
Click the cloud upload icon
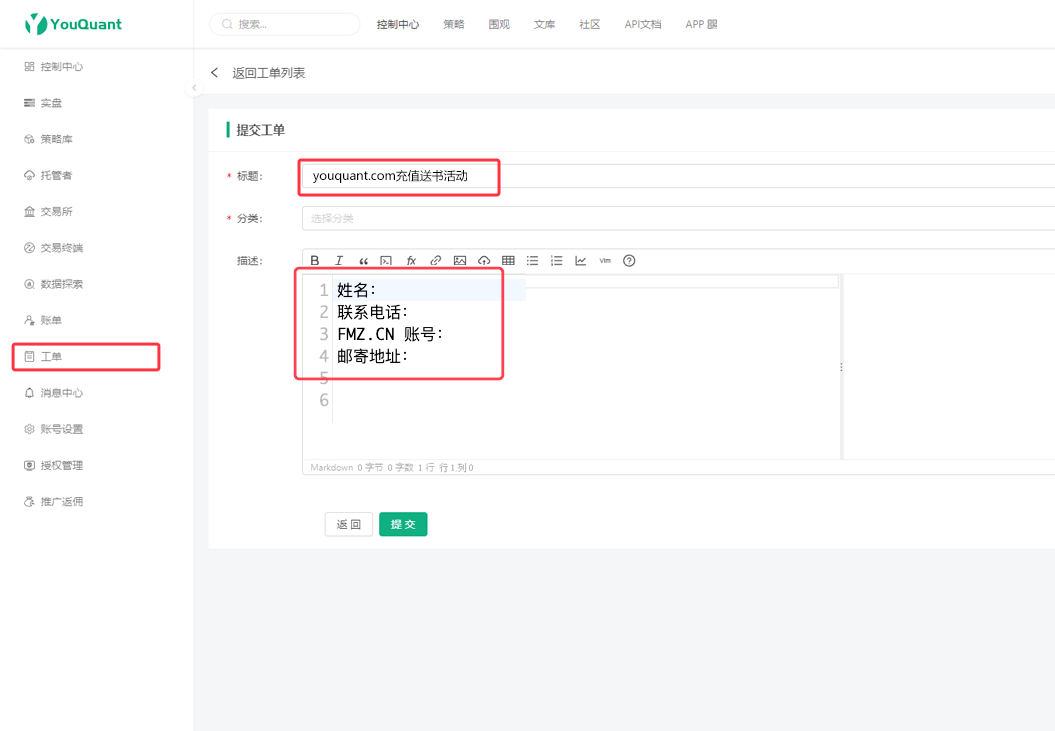(x=484, y=260)
